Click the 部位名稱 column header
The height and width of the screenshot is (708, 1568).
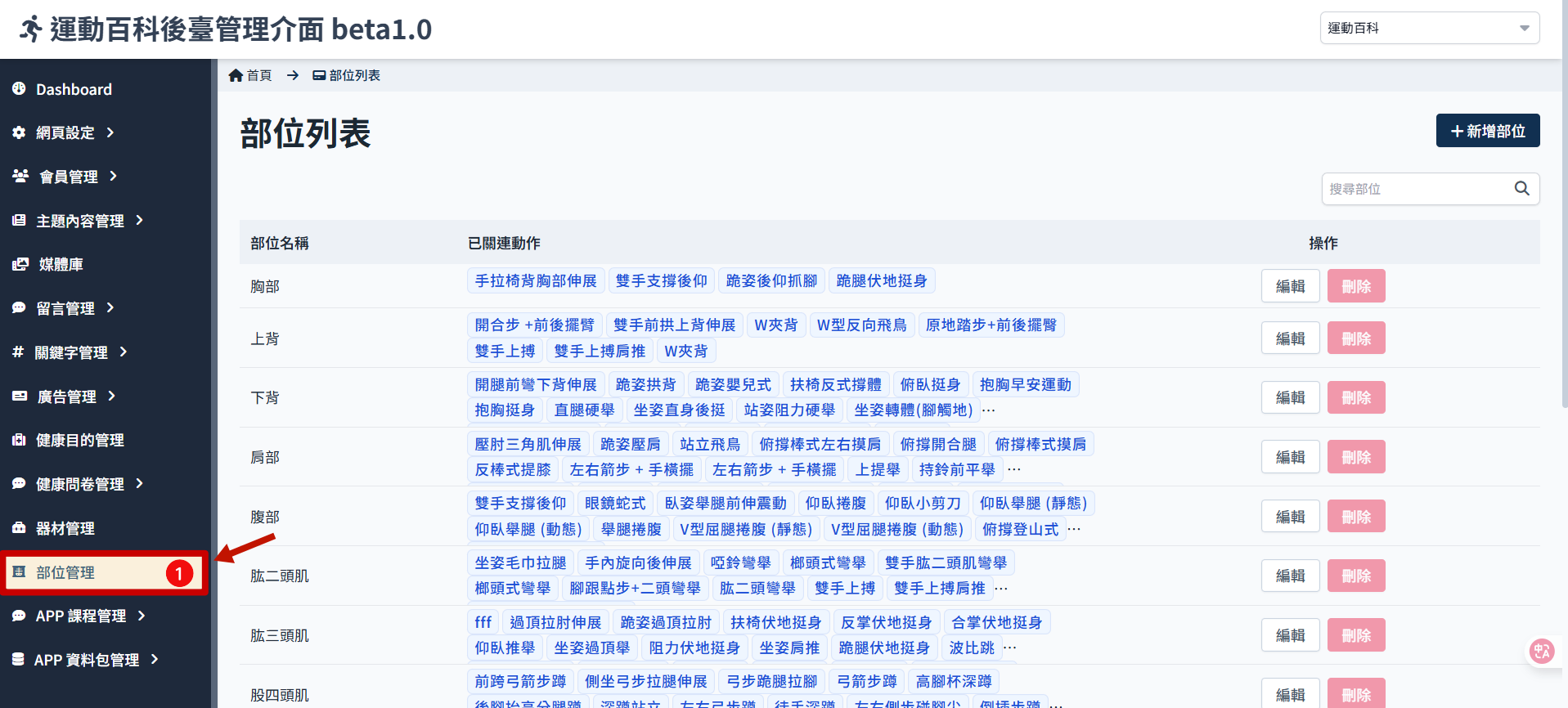point(280,243)
